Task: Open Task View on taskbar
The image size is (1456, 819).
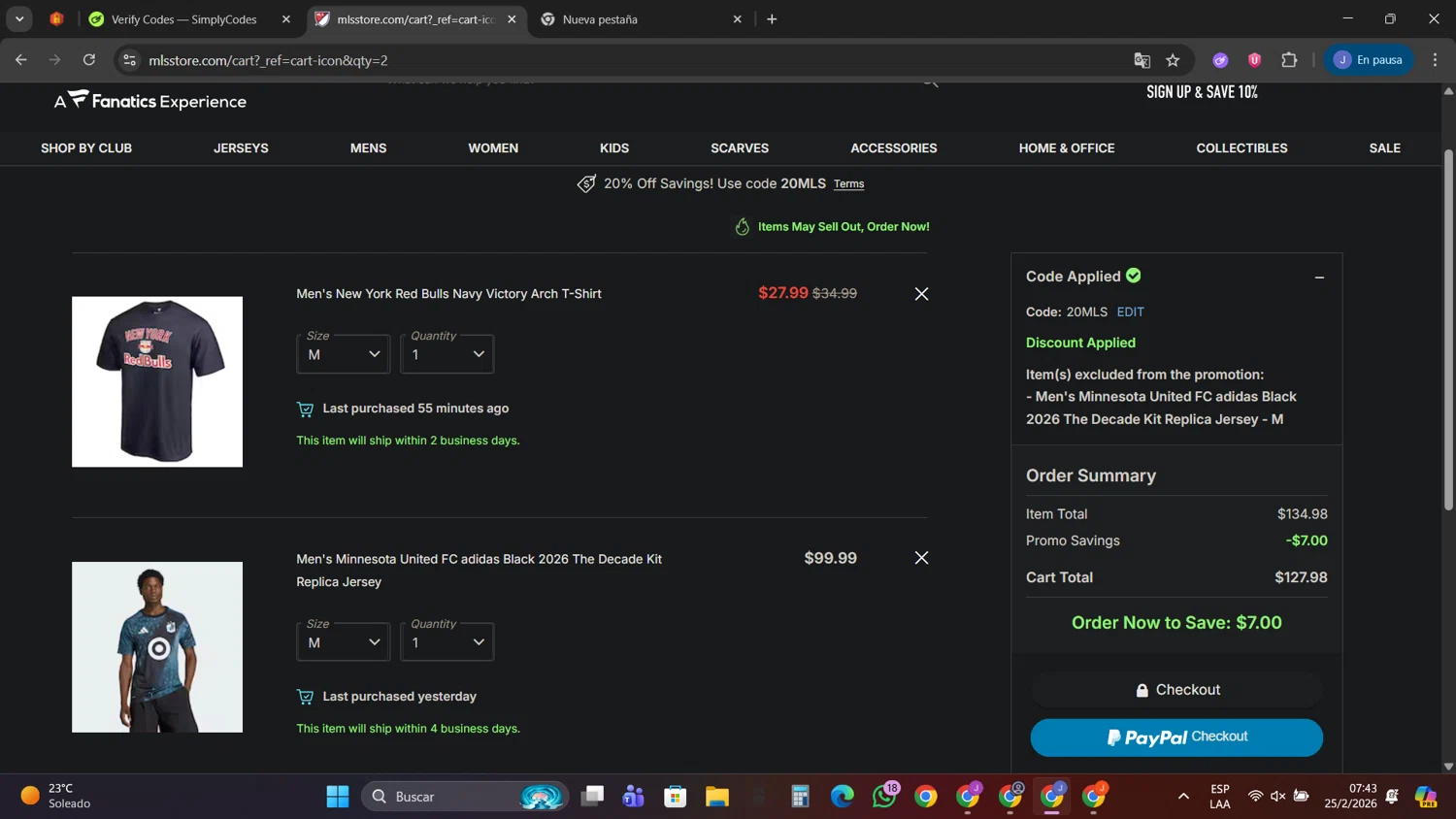Action: point(592,797)
